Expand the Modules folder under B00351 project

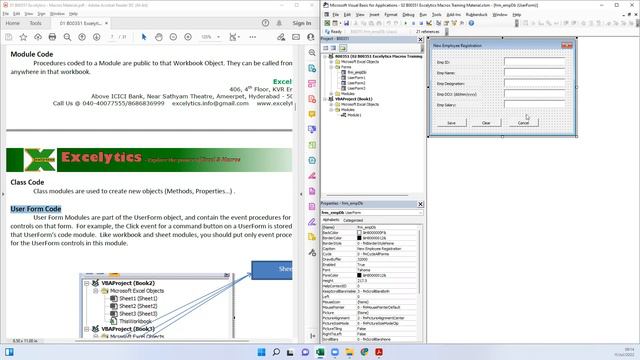(331, 93)
